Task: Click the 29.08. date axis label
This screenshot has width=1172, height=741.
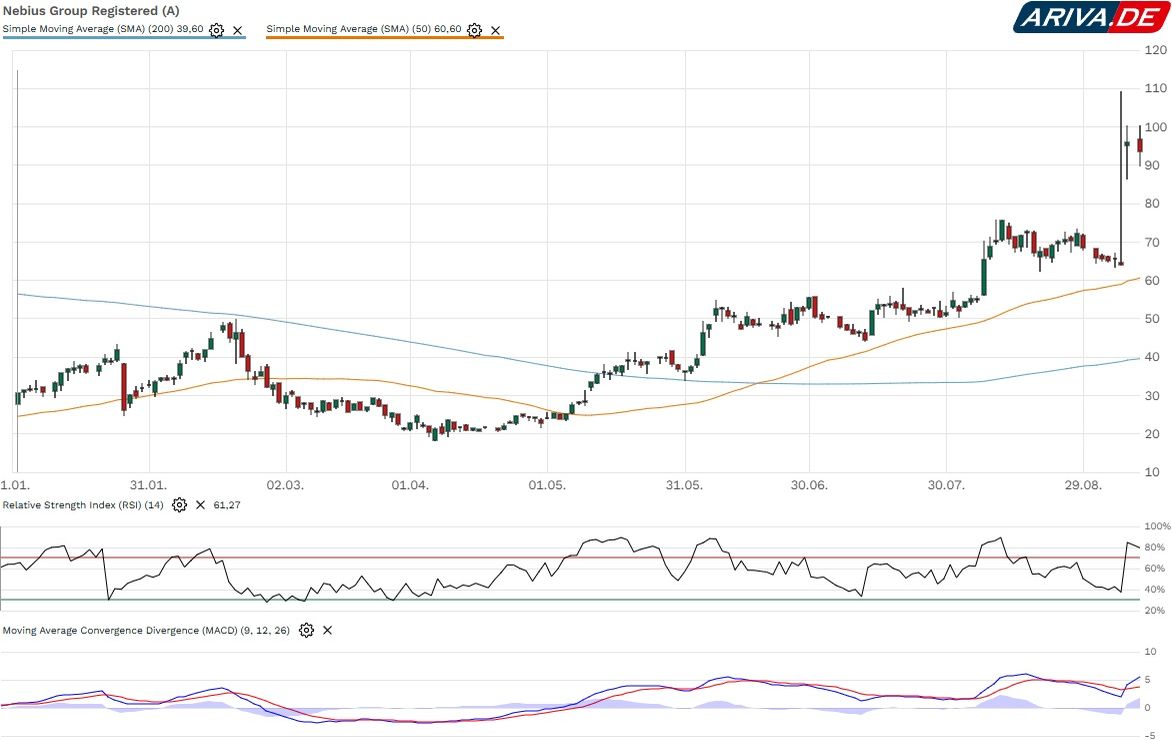Action: (1084, 485)
